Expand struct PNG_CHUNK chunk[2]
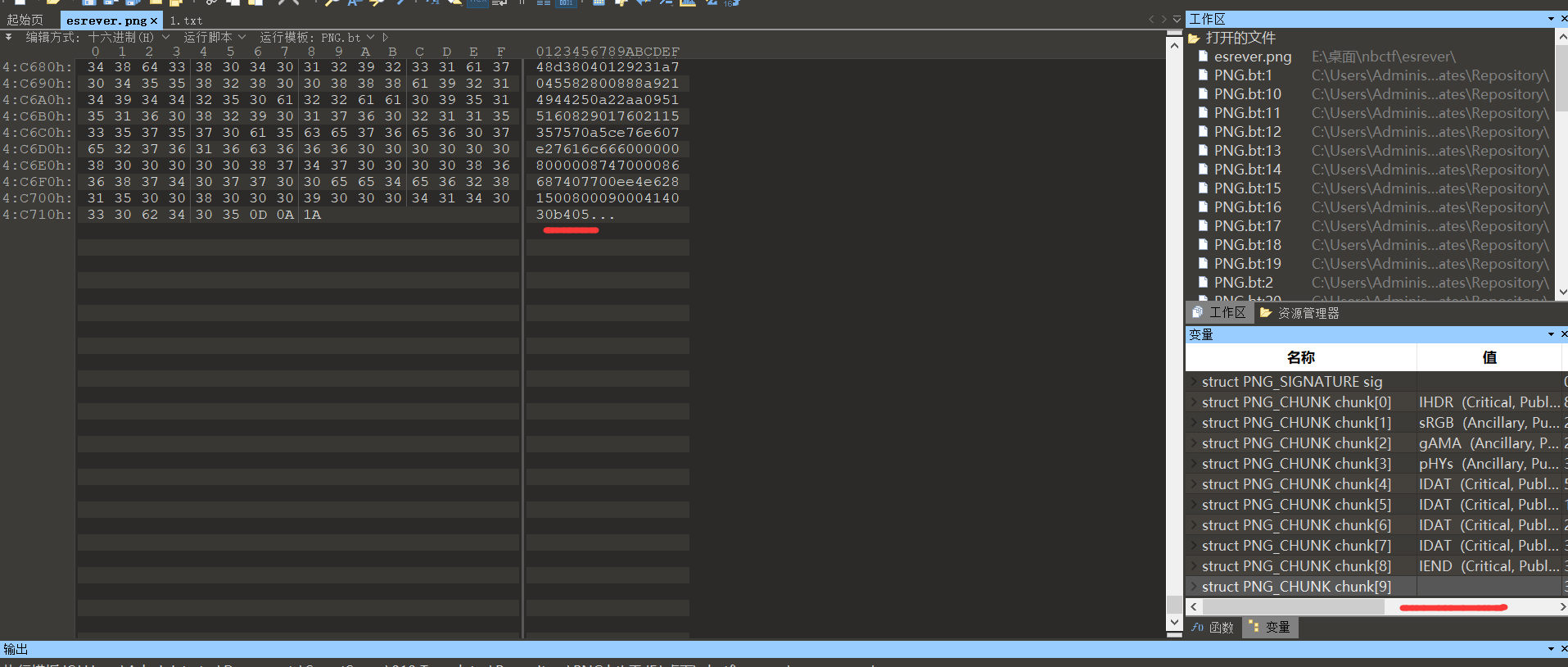Viewport: 1568px width, 667px height. 1194,443
